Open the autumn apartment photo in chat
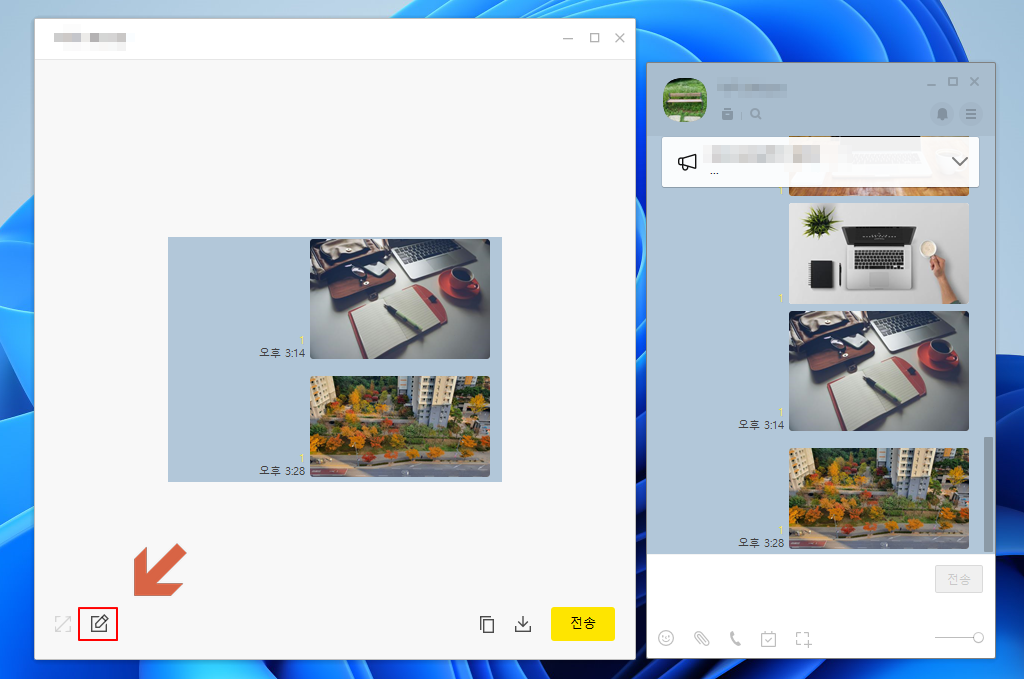The image size is (1024, 679). pyautogui.click(x=878, y=498)
